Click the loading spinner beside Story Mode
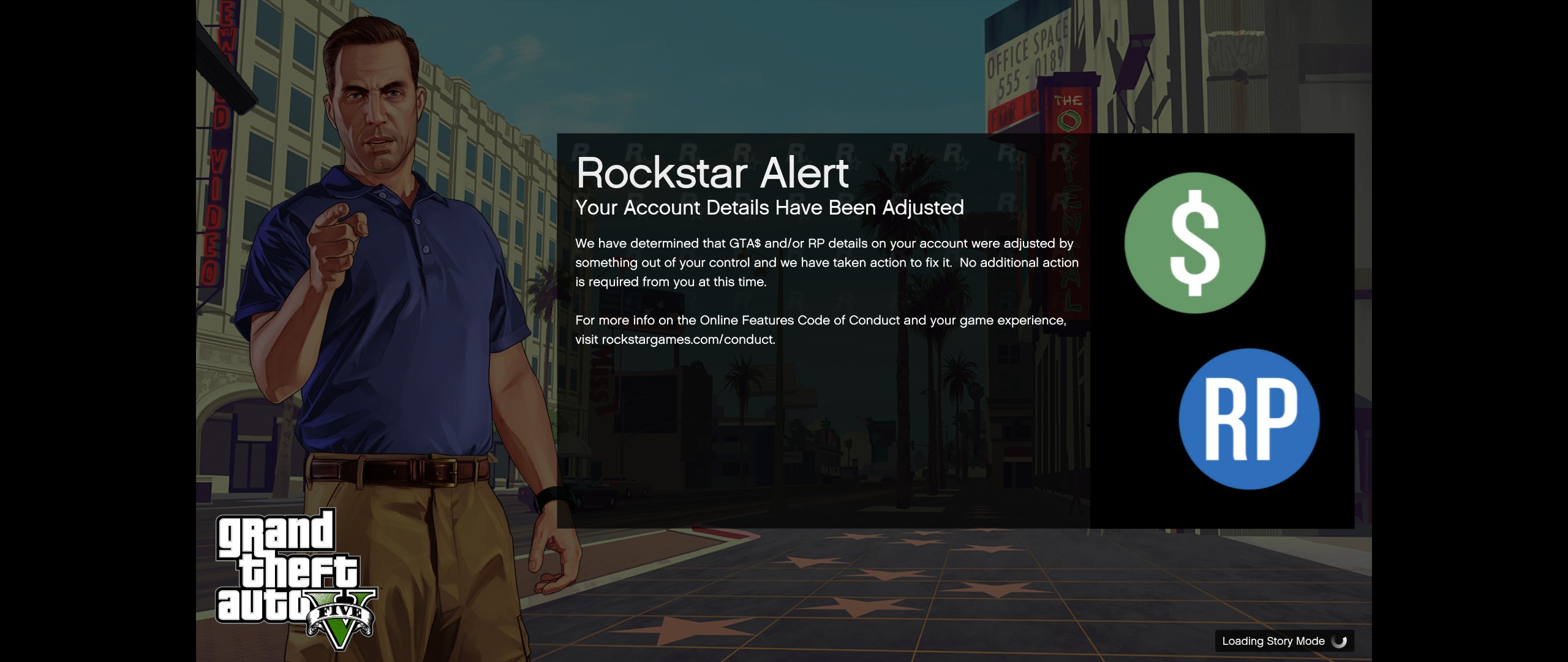Image resolution: width=1568 pixels, height=662 pixels. 1340,641
